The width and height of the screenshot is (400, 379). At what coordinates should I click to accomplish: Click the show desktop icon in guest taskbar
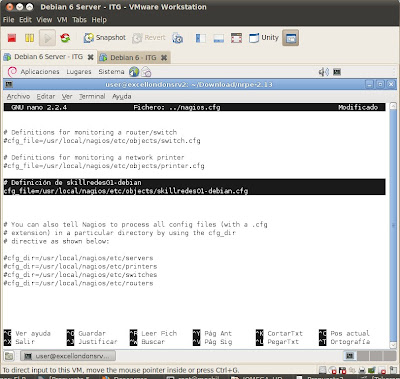(9, 356)
